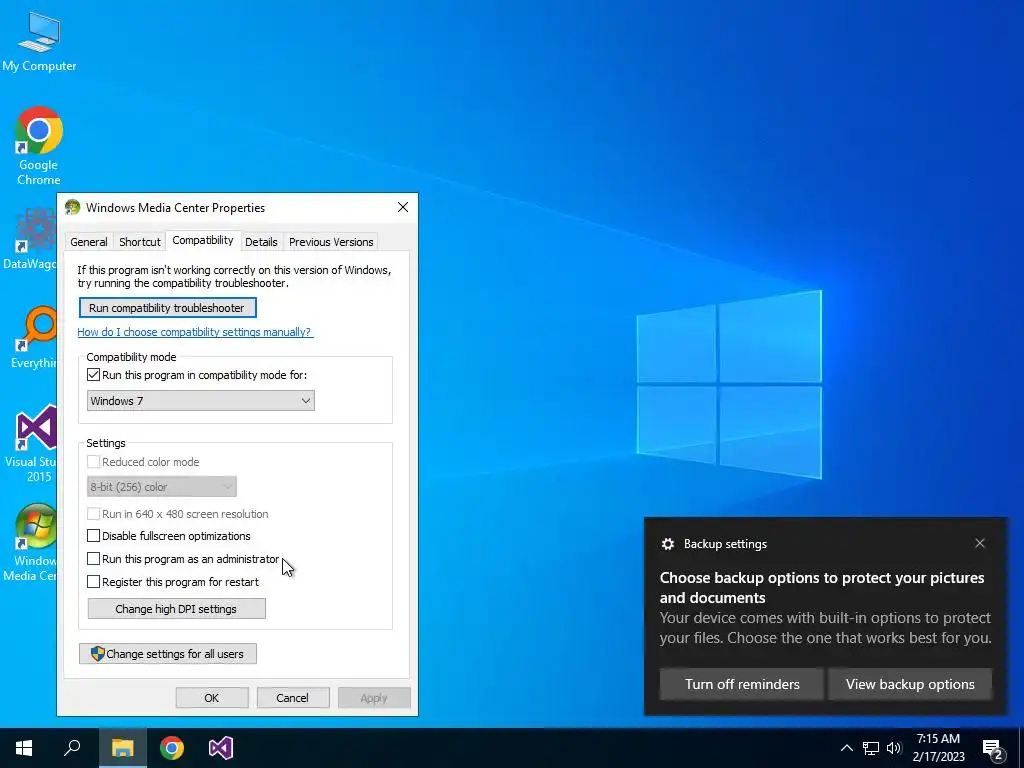1024x768 pixels.
Task: Click Run compatibility troubleshooter button
Action: click(x=167, y=308)
